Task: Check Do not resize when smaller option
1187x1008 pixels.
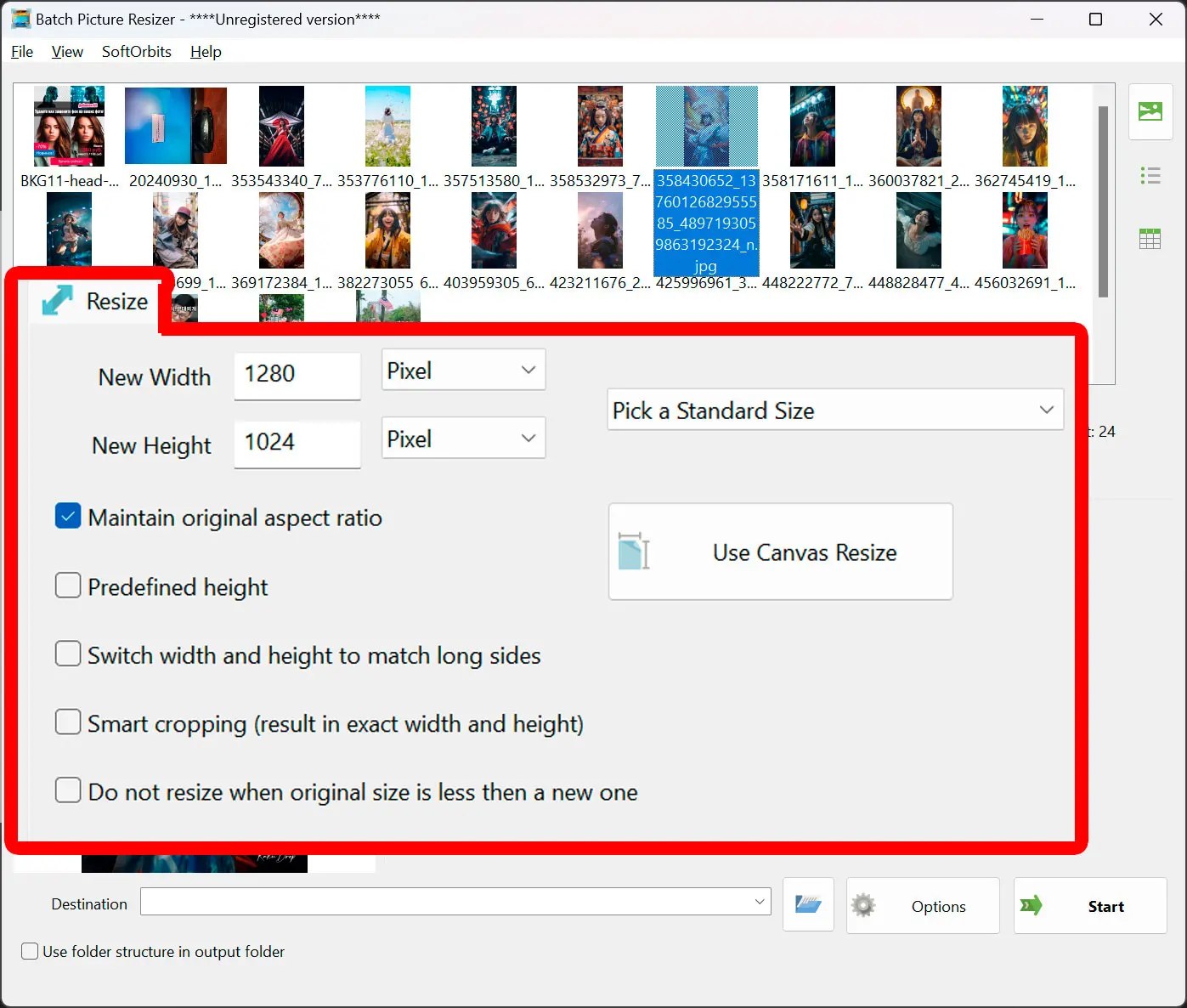Action: coord(68,790)
